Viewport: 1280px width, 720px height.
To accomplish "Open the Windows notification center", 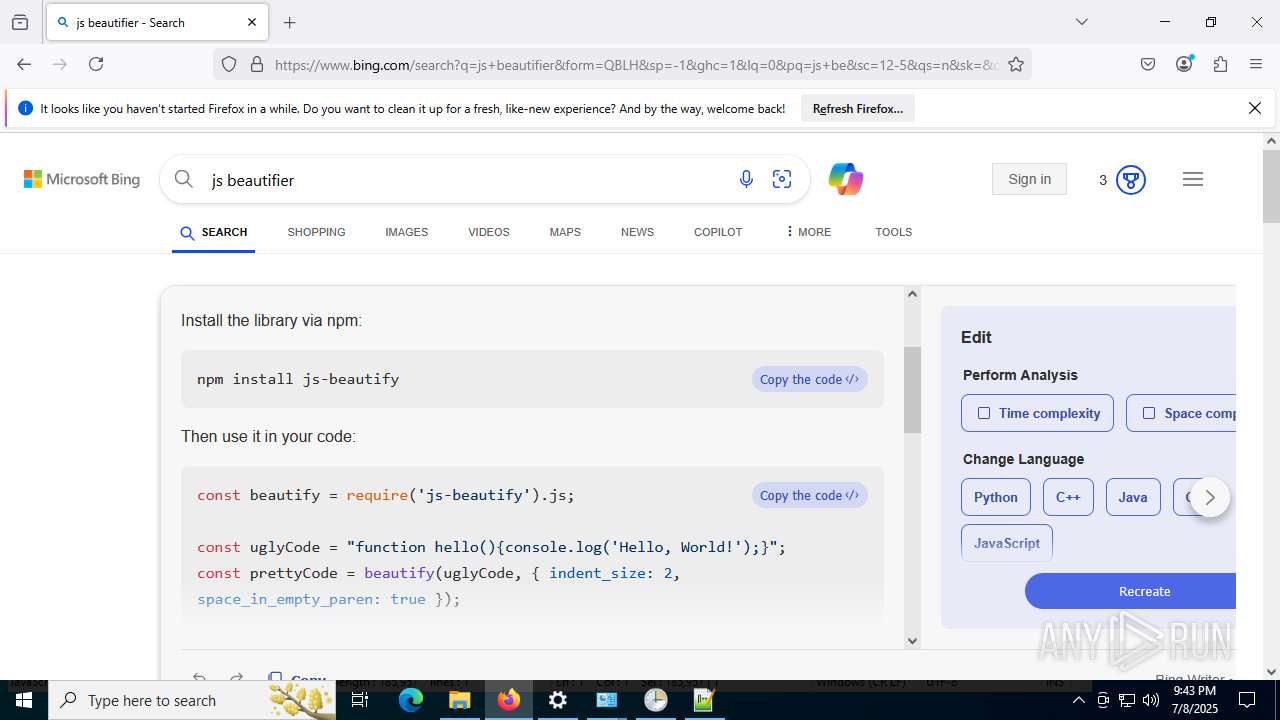I will point(1247,700).
